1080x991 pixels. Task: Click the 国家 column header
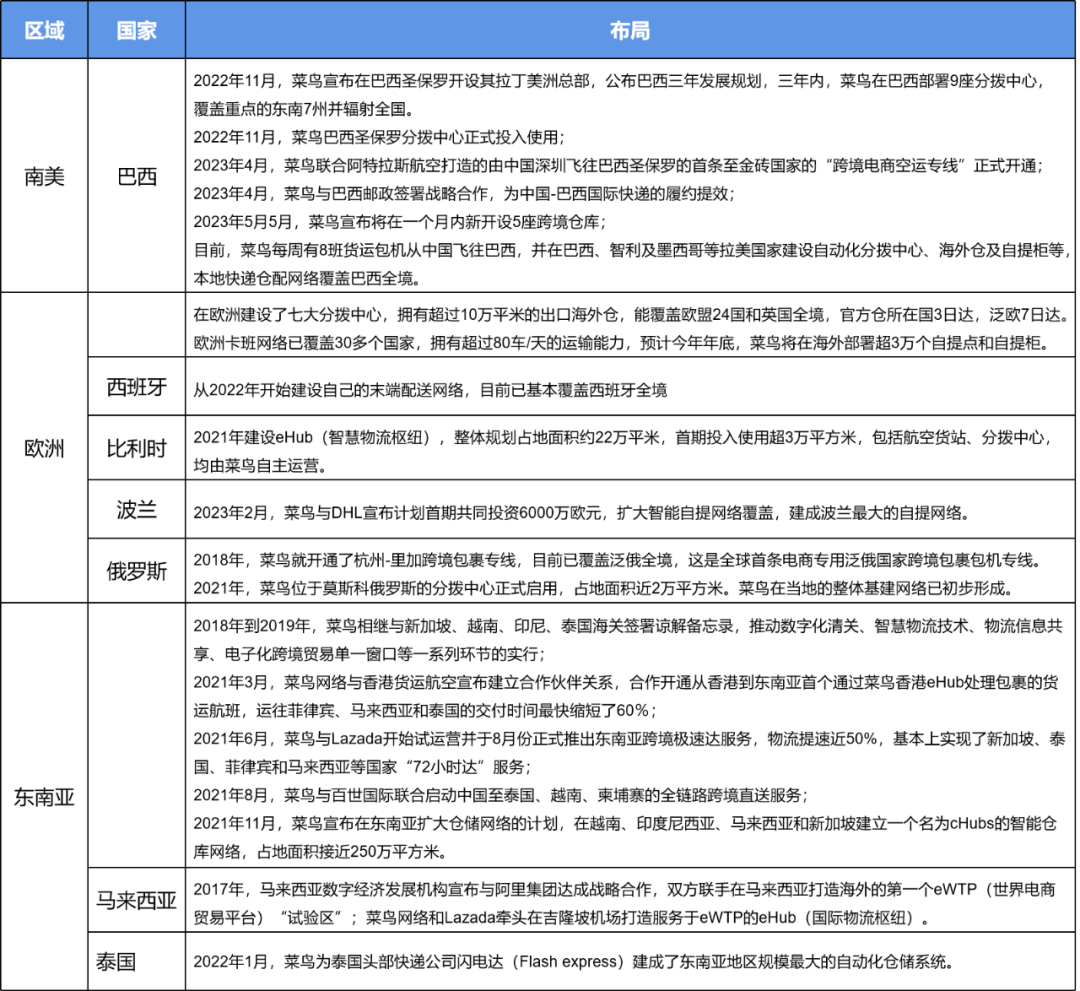136,30
